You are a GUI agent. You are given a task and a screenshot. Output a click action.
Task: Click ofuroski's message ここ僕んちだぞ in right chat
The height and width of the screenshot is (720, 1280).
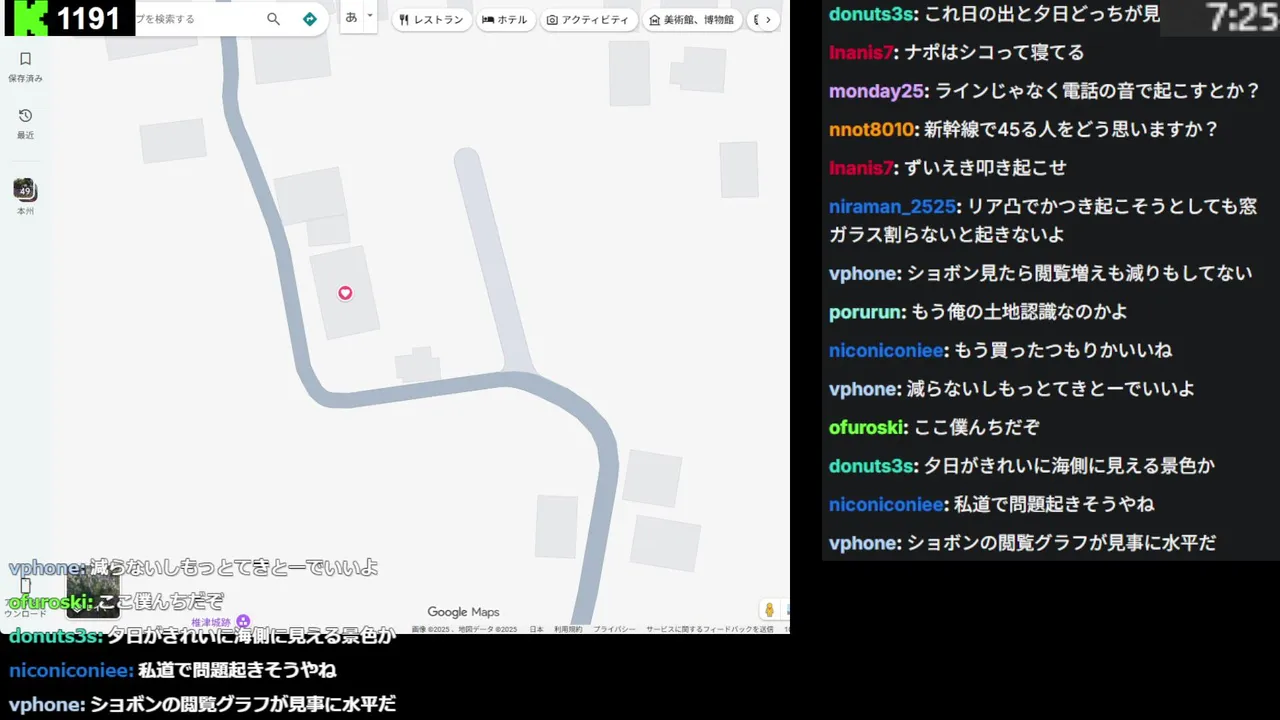(976, 427)
